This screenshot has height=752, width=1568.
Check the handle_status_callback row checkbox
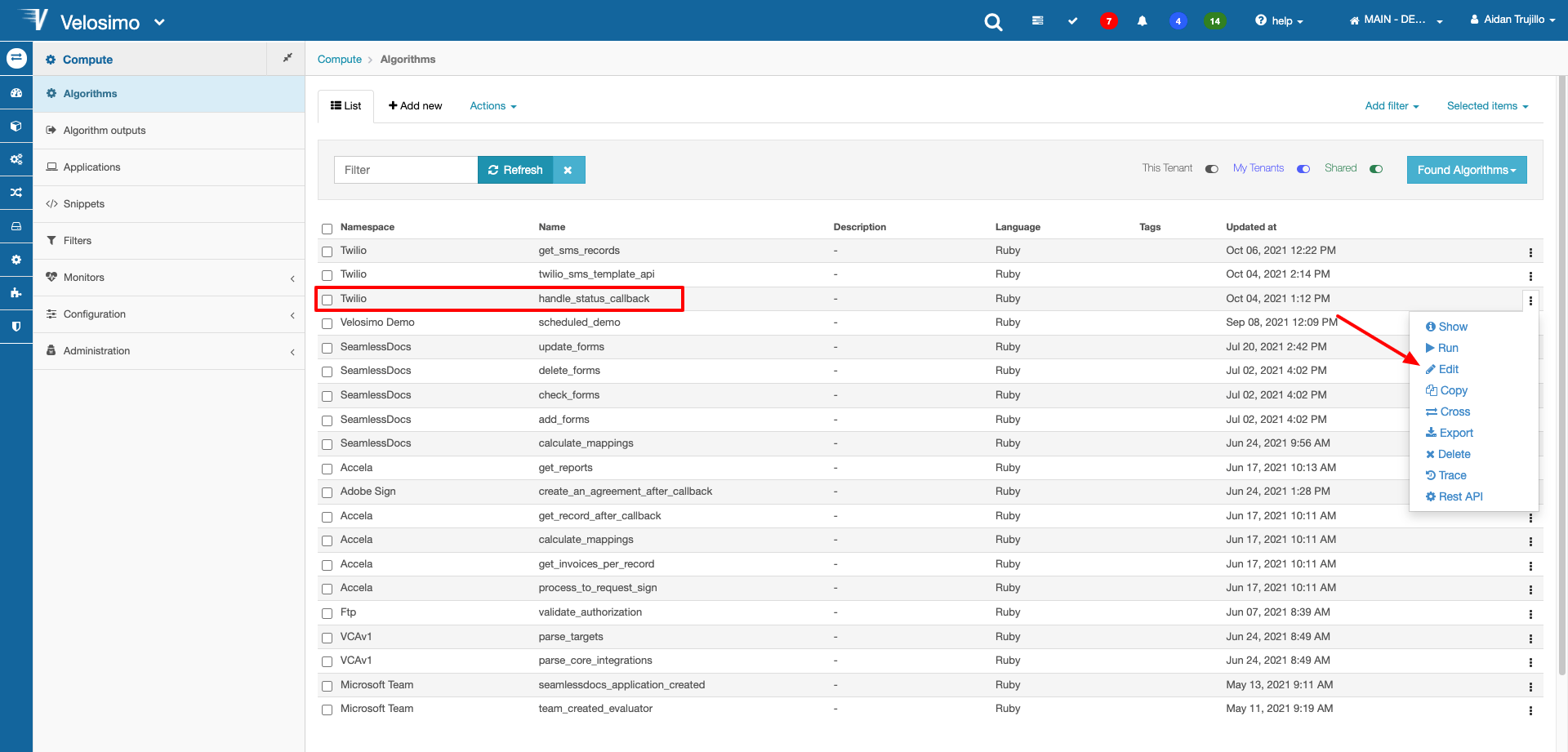tap(327, 300)
